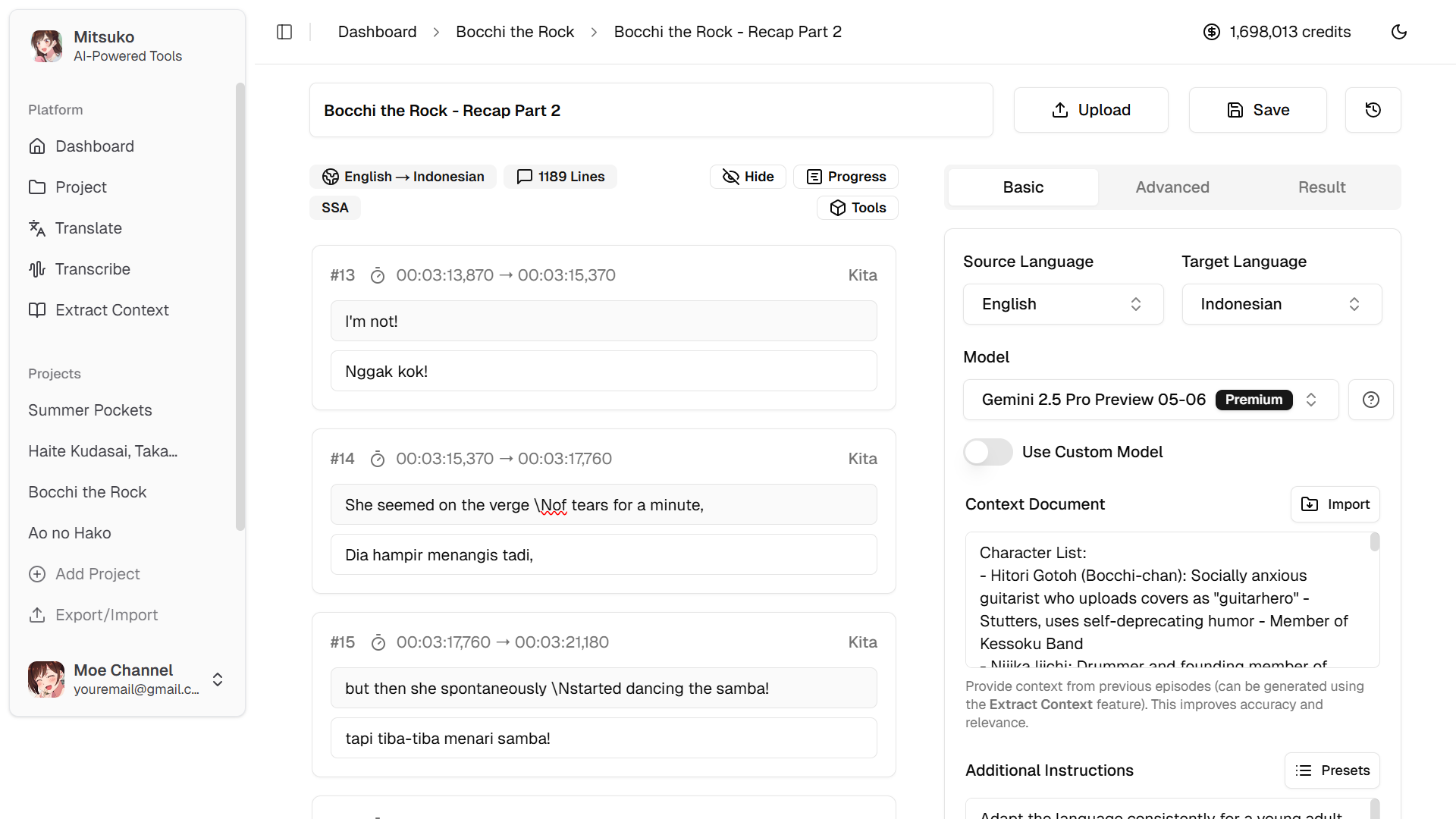Toggle Hide to conceal original lines
1456x819 pixels.
(x=747, y=176)
